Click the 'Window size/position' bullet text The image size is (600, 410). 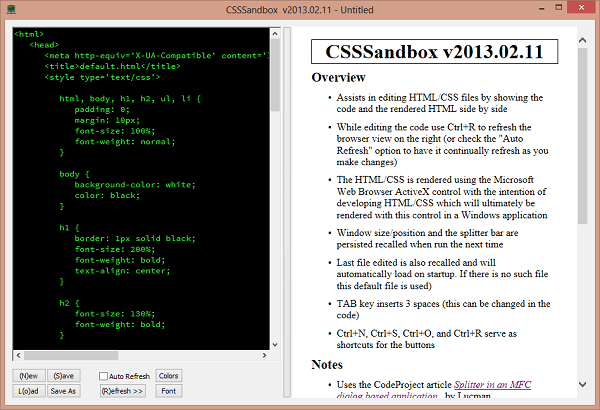tap(427, 238)
